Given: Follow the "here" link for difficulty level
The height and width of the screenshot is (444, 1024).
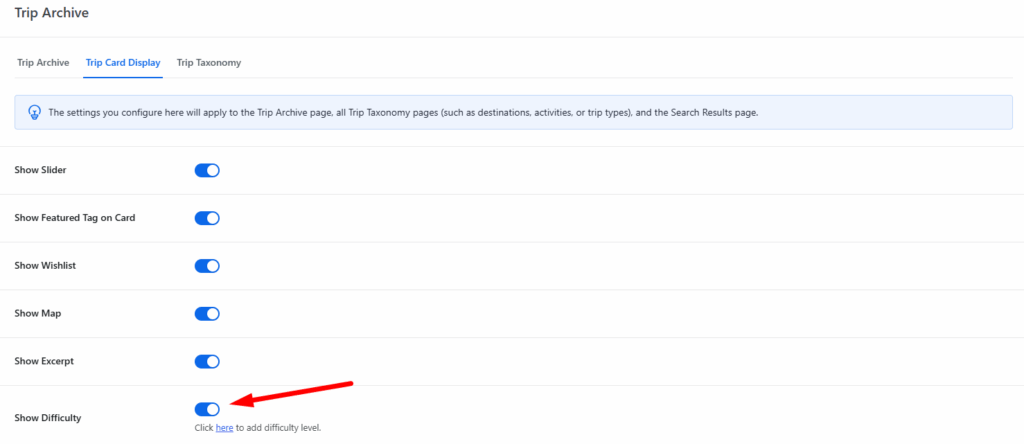Looking at the screenshot, I should [224, 428].
